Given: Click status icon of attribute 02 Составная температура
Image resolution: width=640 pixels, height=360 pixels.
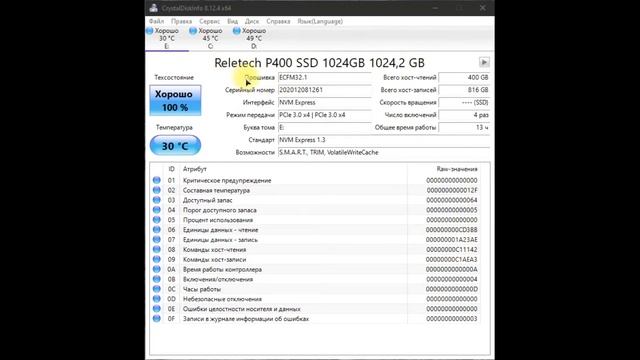Looking at the screenshot, I should [157, 190].
